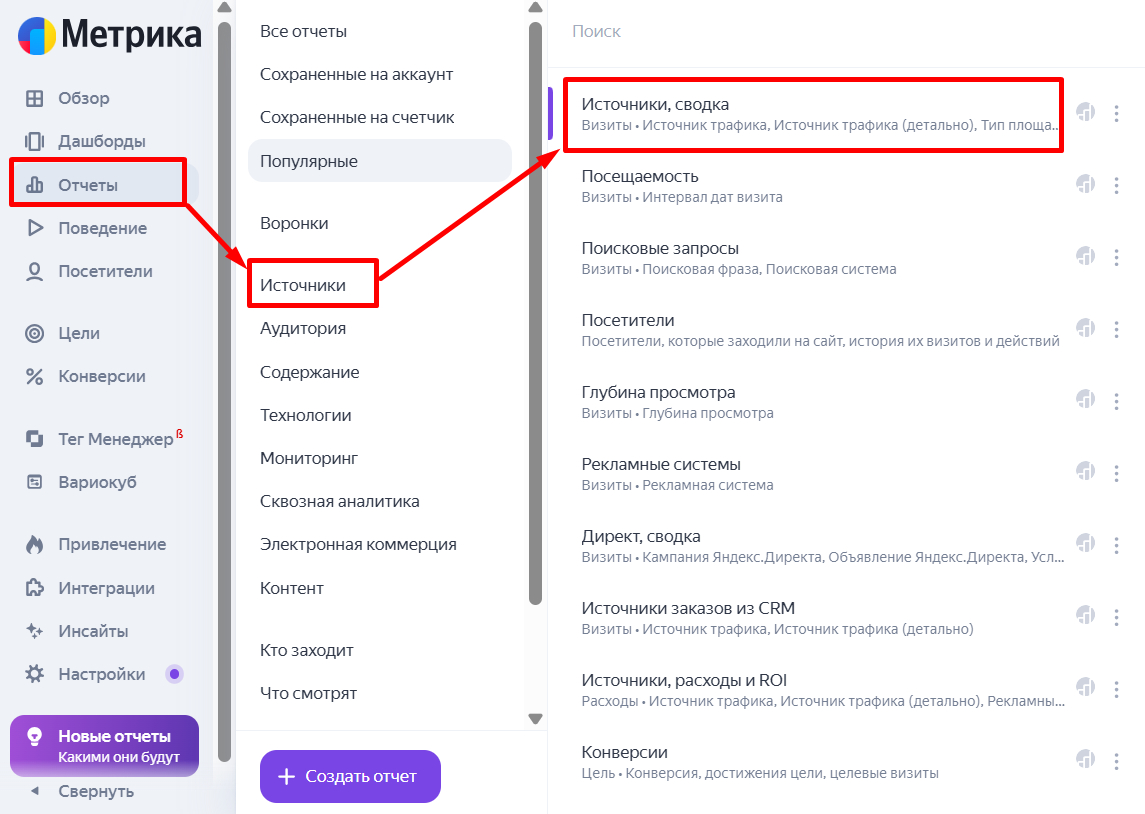The width and height of the screenshot is (1145, 814).
Task: Open three-dot menu for Конверсии report
Action: click(x=1117, y=761)
